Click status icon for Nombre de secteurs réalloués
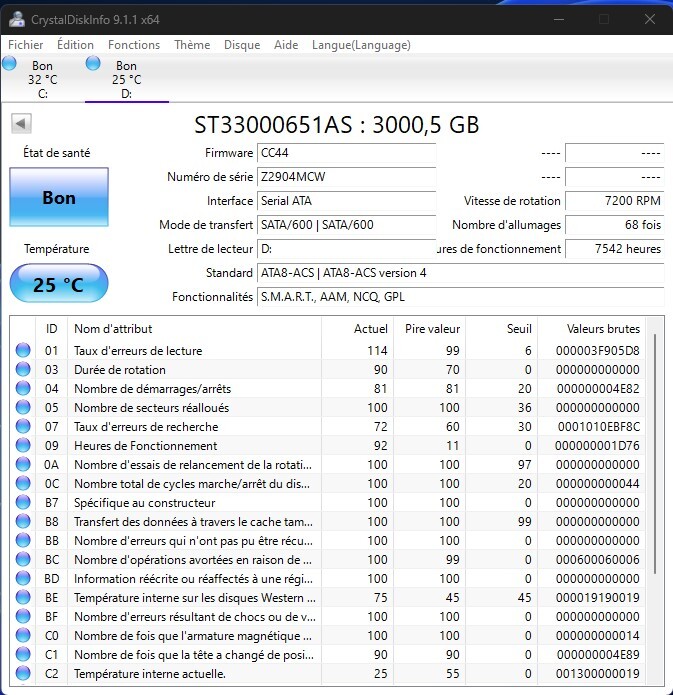673x695 pixels. pos(22,408)
